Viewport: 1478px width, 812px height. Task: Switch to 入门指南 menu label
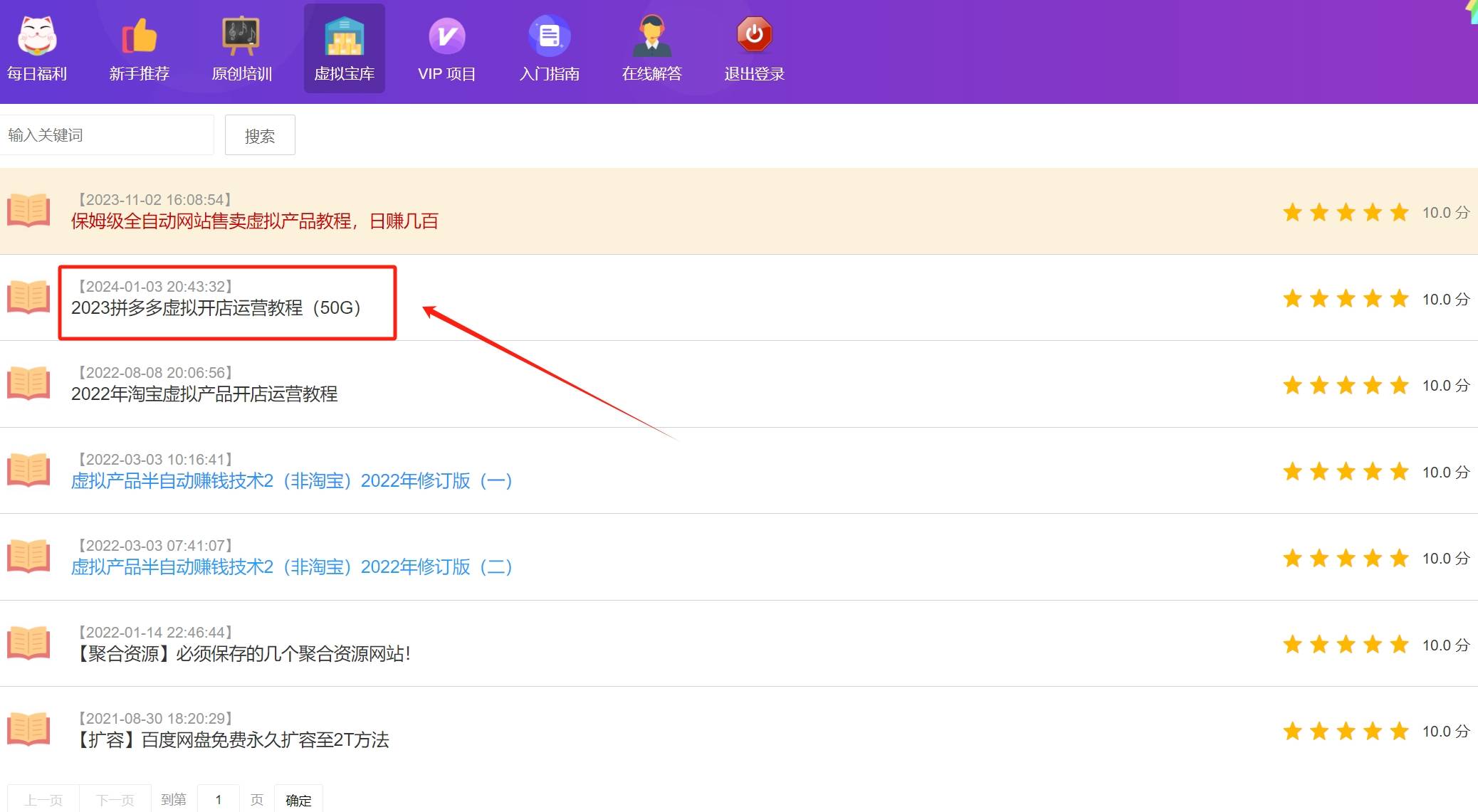[x=550, y=74]
